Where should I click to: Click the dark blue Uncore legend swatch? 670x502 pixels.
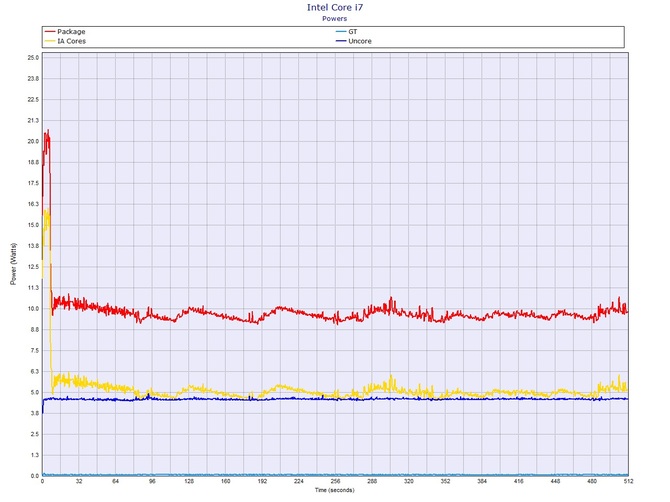[x=341, y=41]
